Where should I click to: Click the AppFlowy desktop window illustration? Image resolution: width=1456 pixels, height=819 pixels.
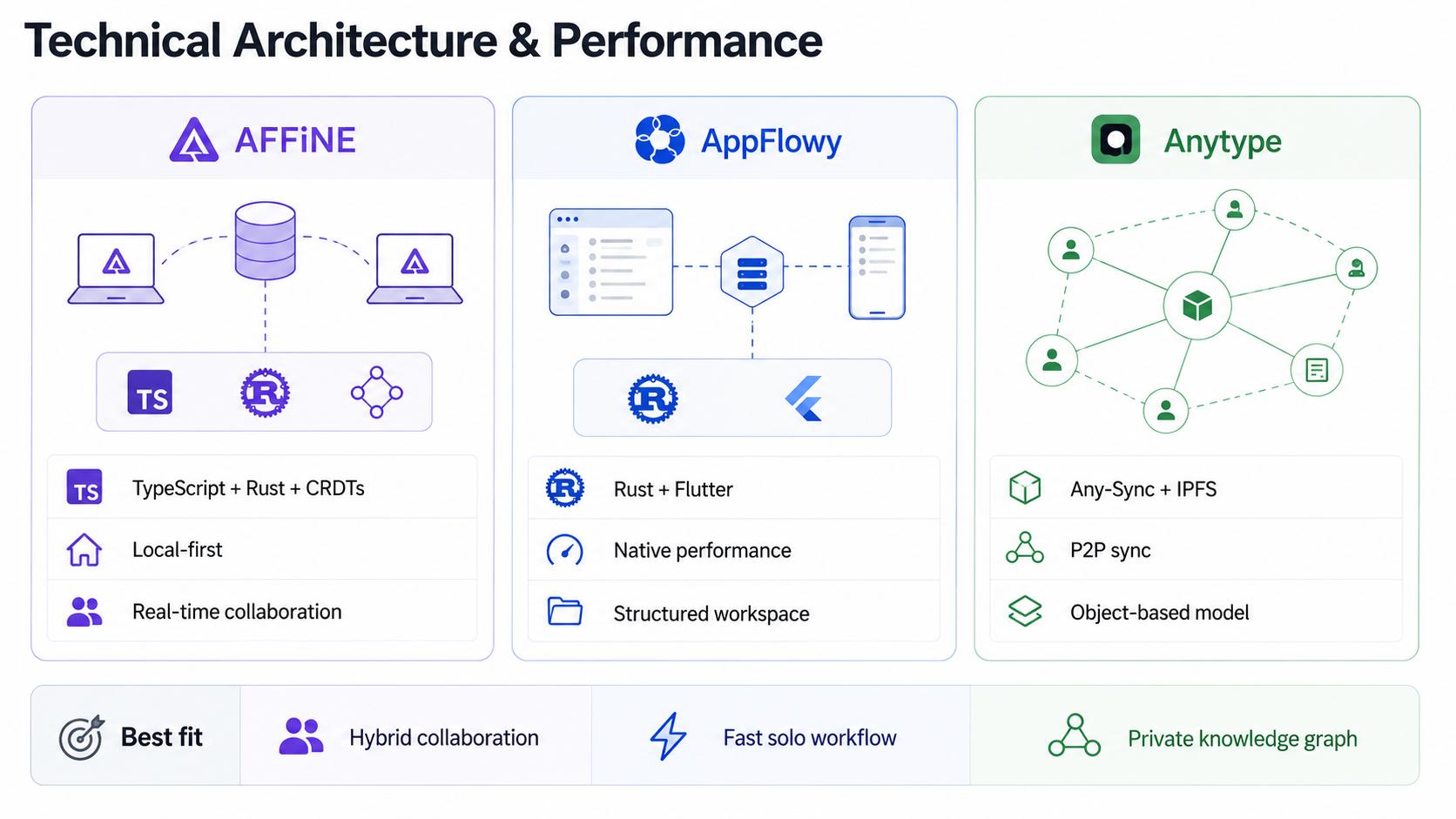tap(611, 262)
